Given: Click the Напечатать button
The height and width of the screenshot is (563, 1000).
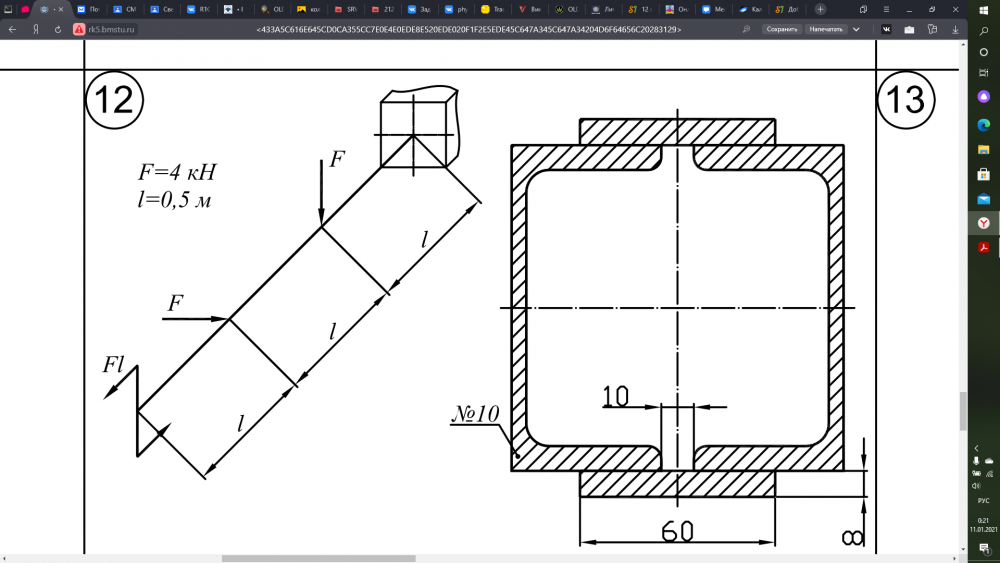Looking at the screenshot, I should pyautogui.click(x=826, y=29).
